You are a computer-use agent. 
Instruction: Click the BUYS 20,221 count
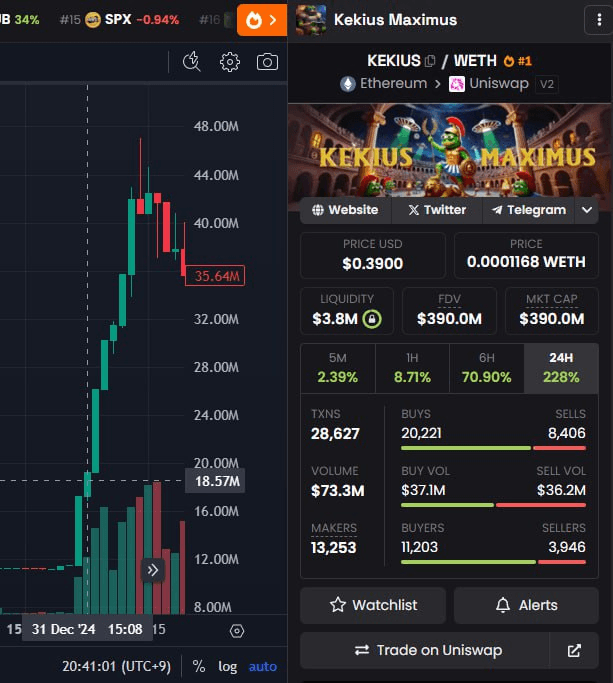coord(421,433)
